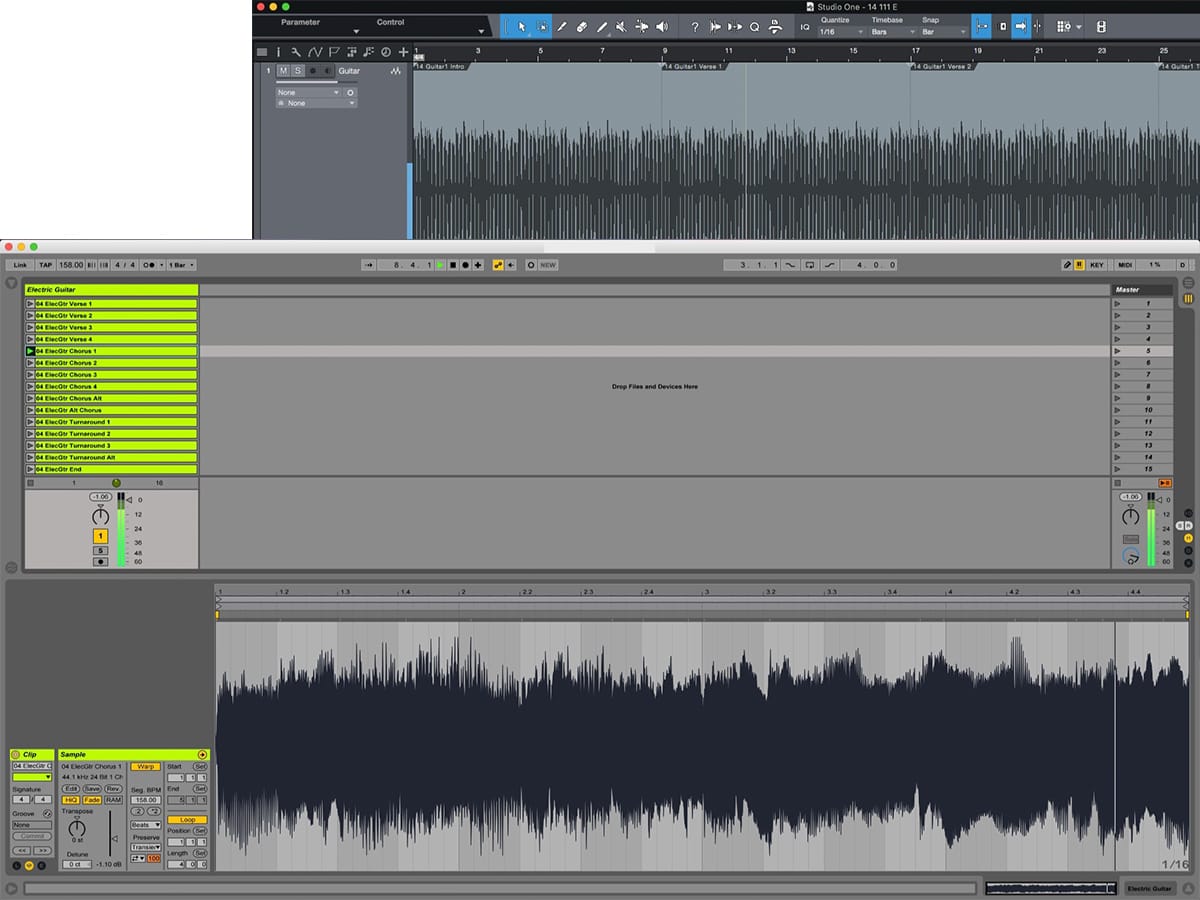Open the 1 Bar quantization menu
The height and width of the screenshot is (900, 1200).
[181, 265]
